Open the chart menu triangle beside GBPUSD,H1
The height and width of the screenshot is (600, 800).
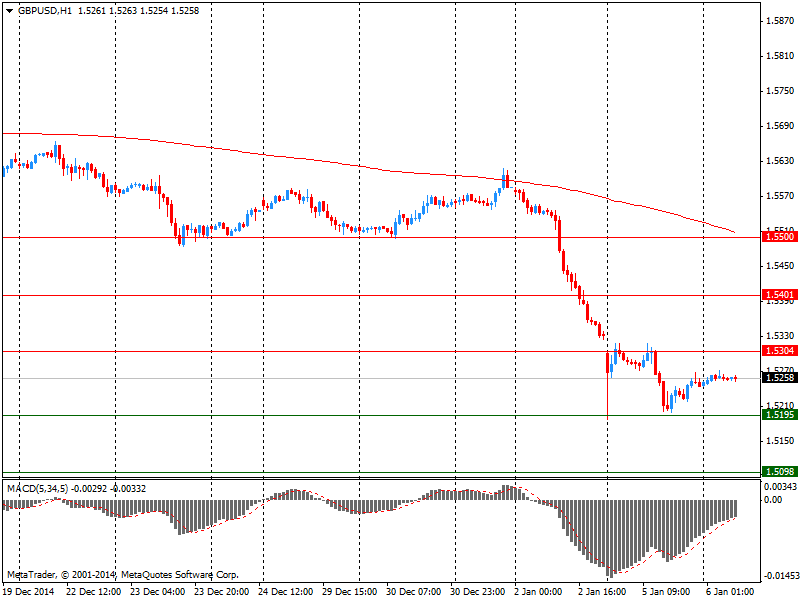(x=10, y=11)
